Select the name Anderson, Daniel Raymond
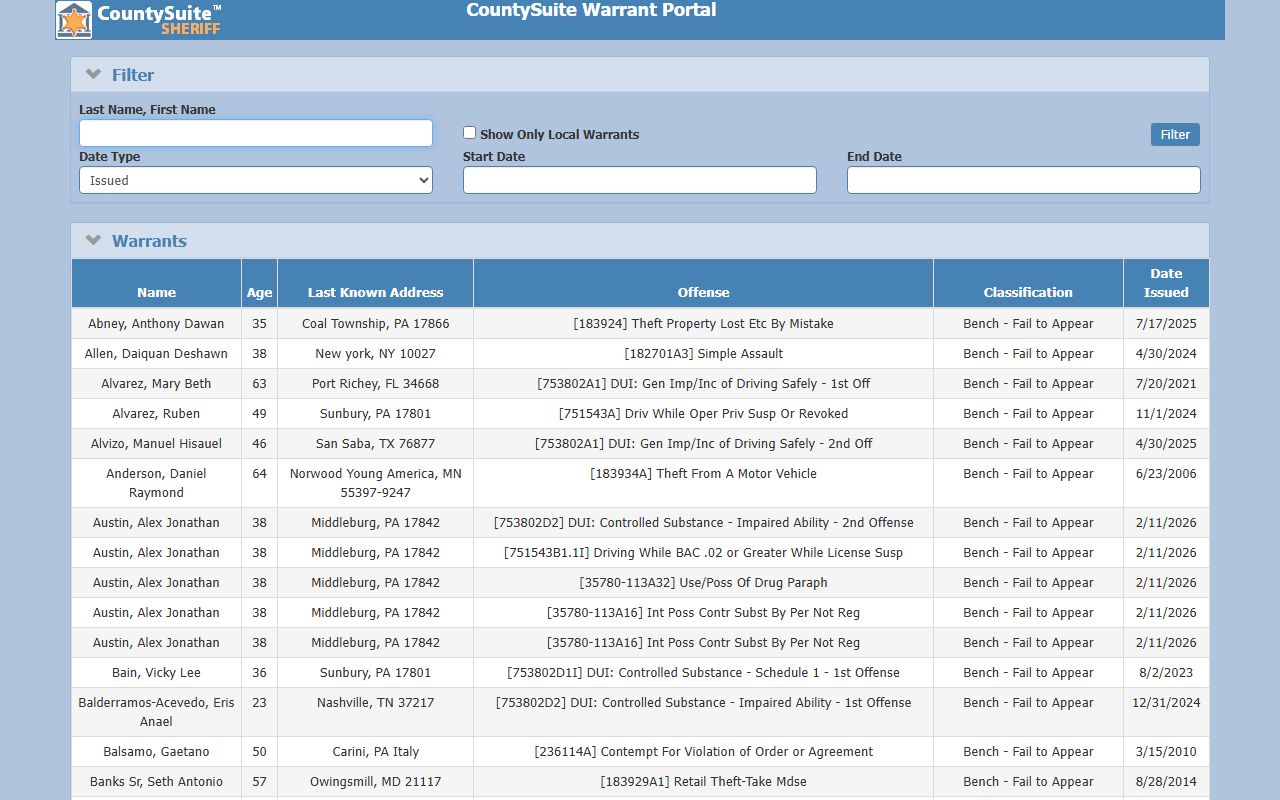1280x800 pixels. point(156,483)
